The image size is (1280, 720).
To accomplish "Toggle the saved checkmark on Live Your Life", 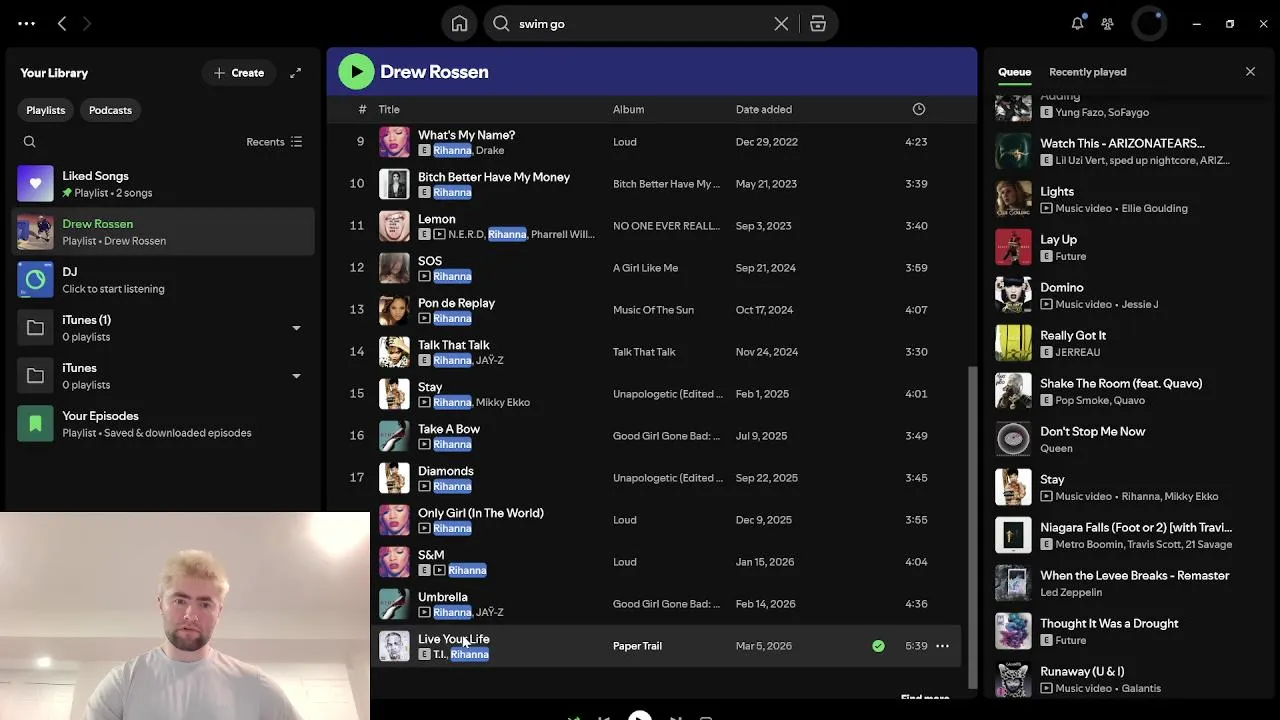I will pyautogui.click(x=878, y=646).
